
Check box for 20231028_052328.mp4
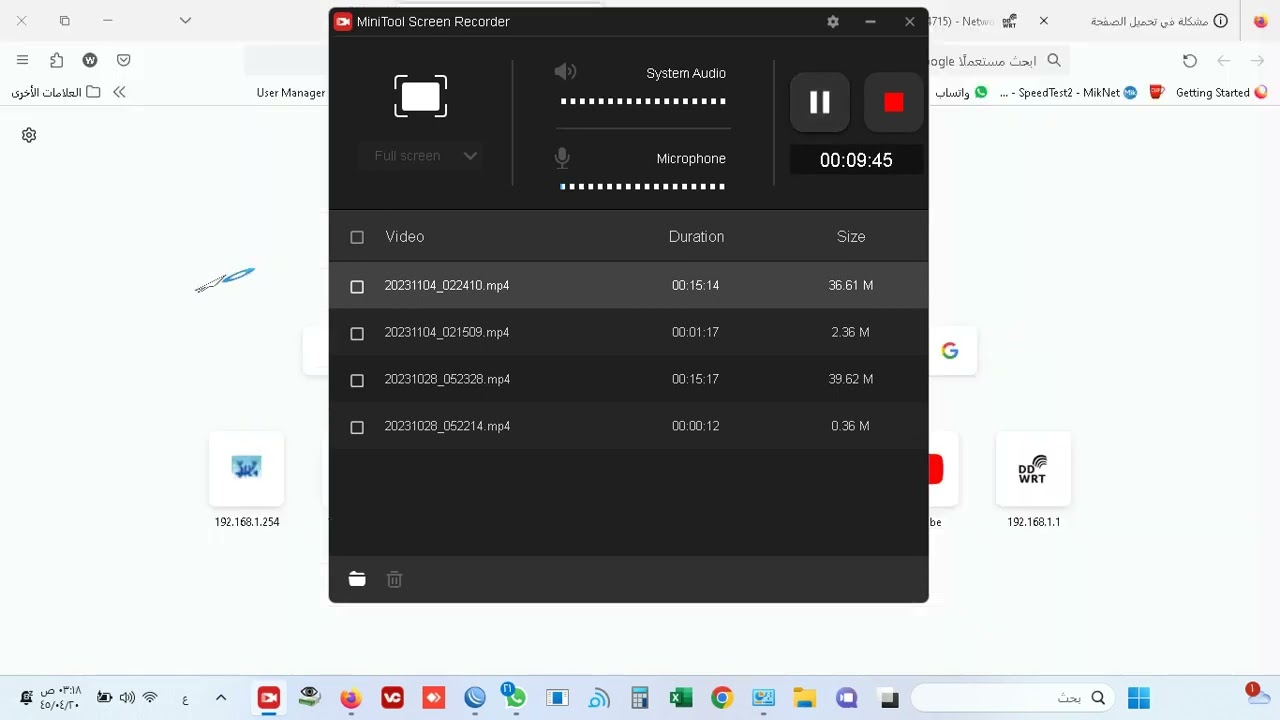click(x=357, y=380)
